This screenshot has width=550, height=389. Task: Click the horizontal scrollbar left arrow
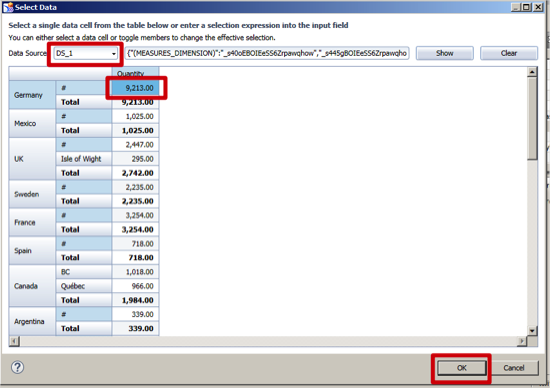click(x=14, y=341)
